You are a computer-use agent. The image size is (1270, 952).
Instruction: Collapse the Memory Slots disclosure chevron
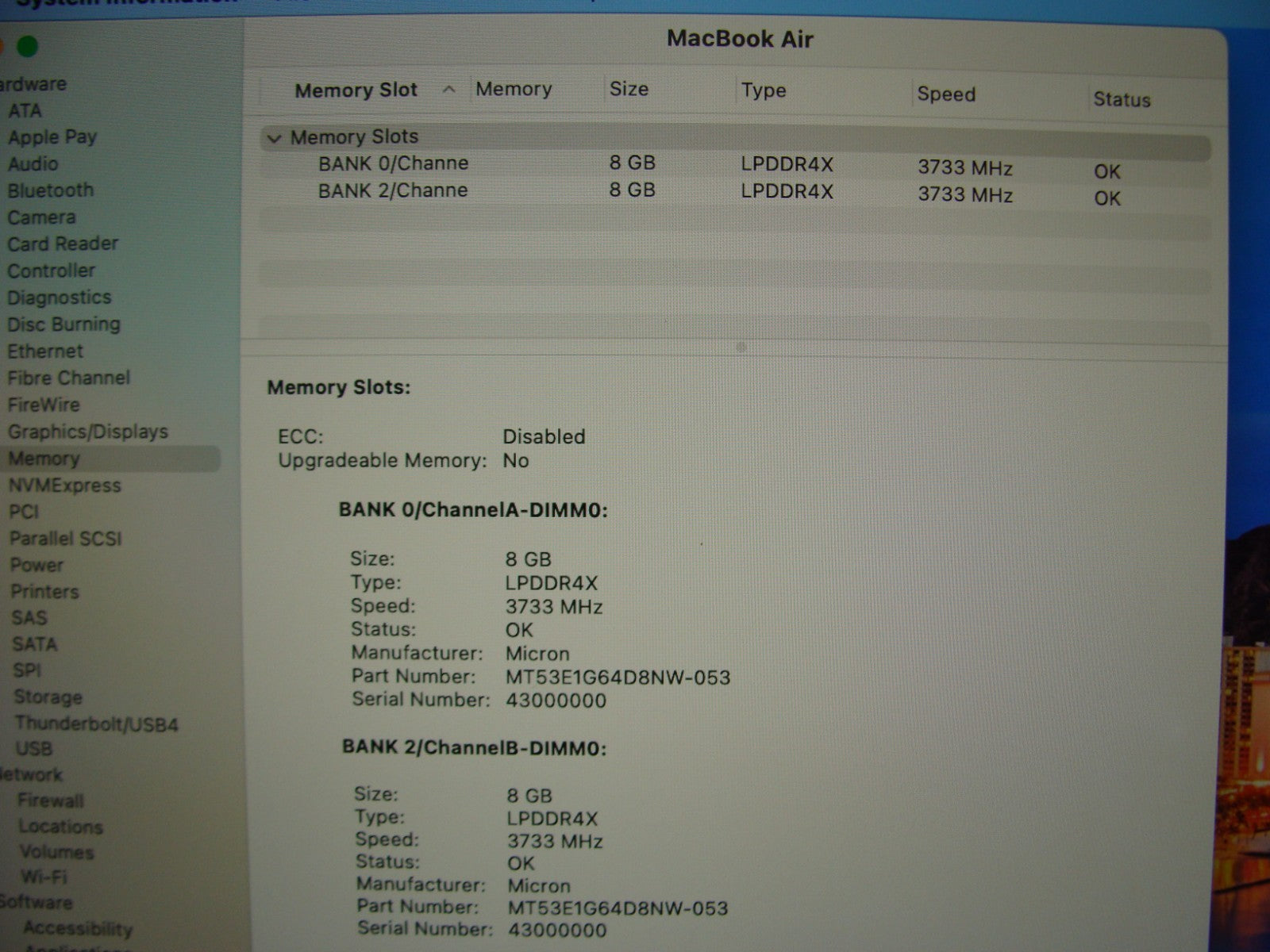275,139
